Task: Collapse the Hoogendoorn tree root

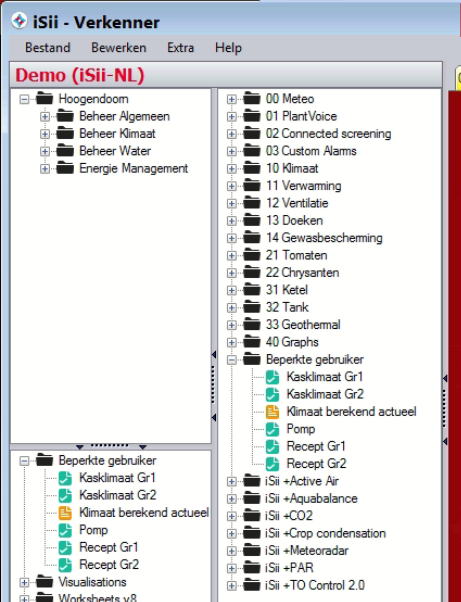Action: (x=24, y=99)
